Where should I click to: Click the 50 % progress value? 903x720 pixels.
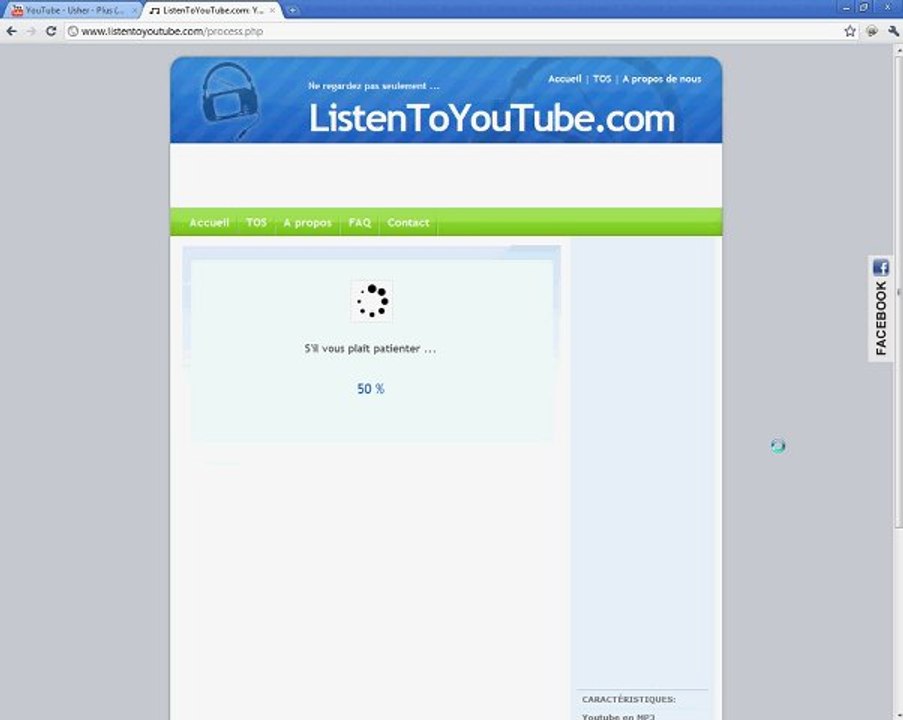(370, 389)
